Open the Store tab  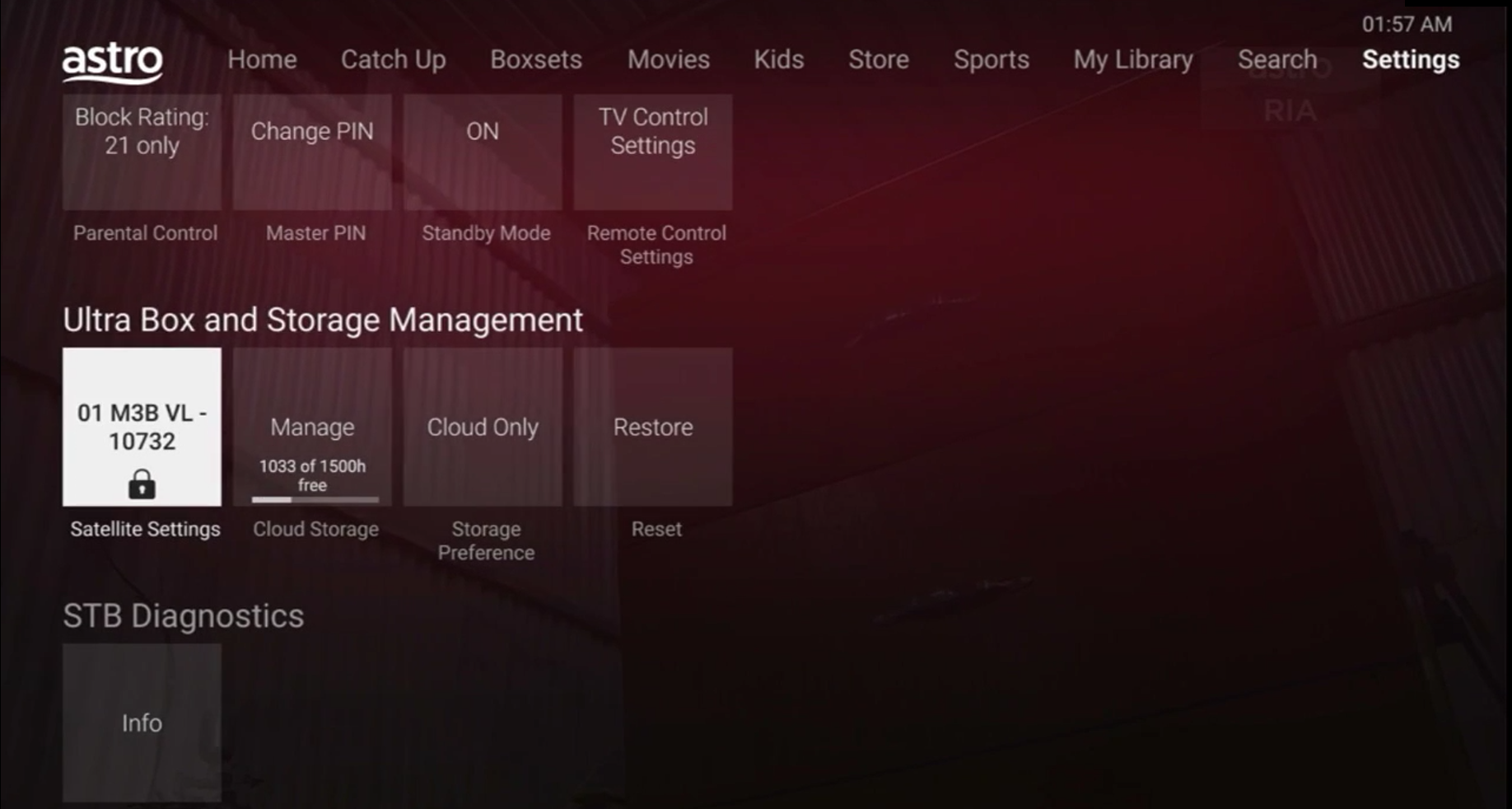[x=879, y=59]
